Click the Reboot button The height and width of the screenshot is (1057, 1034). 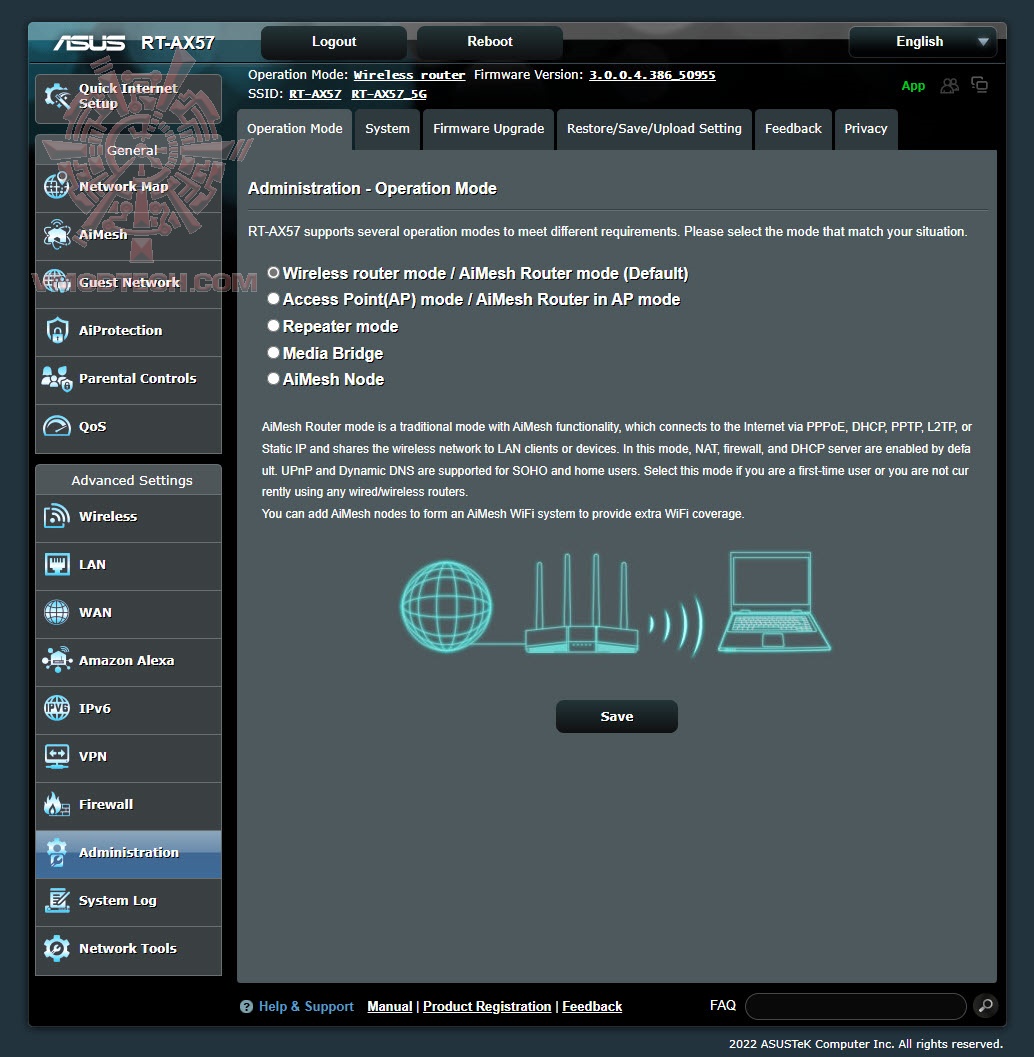[x=490, y=42]
